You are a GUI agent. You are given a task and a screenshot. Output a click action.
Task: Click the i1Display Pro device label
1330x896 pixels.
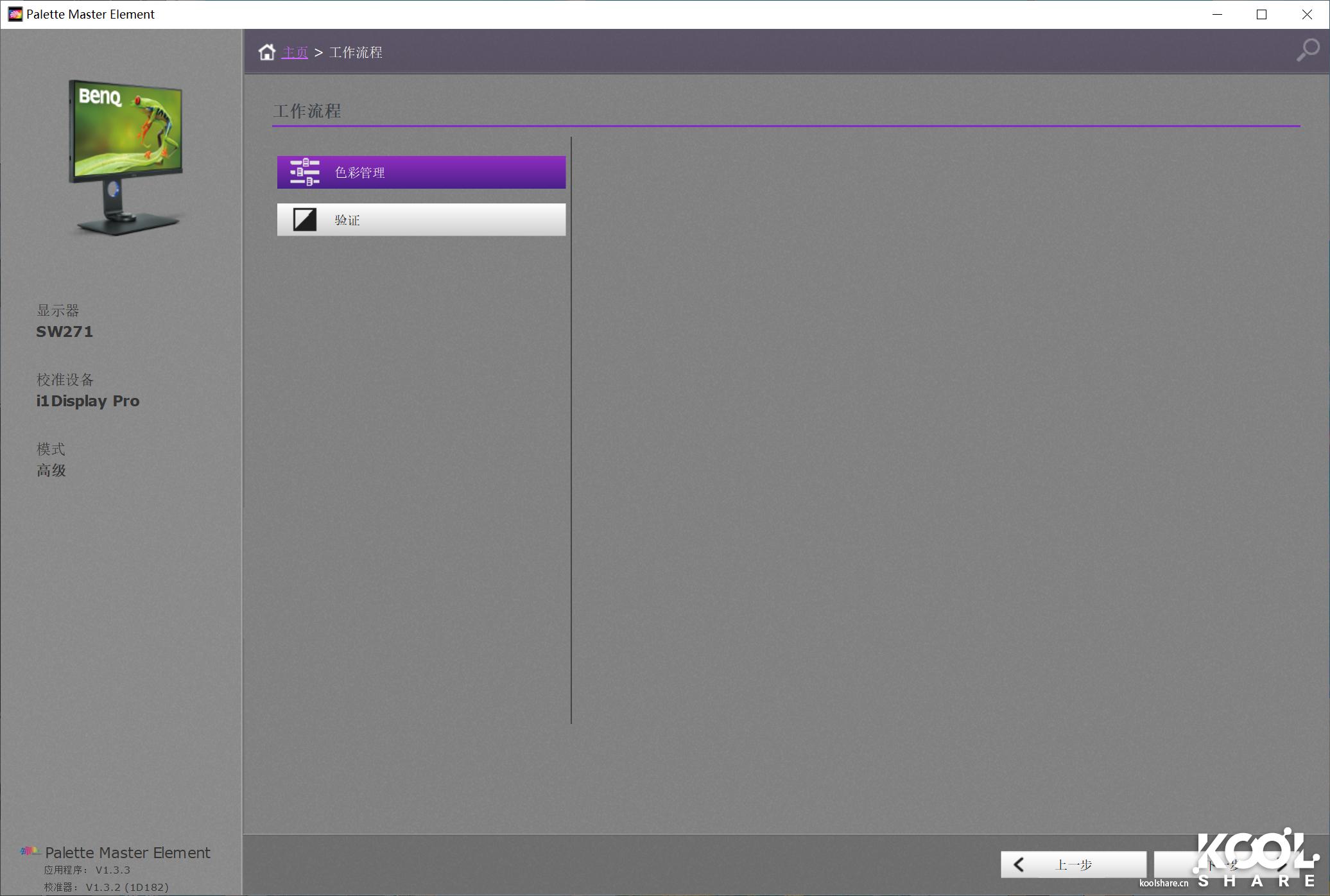pyautogui.click(x=87, y=401)
